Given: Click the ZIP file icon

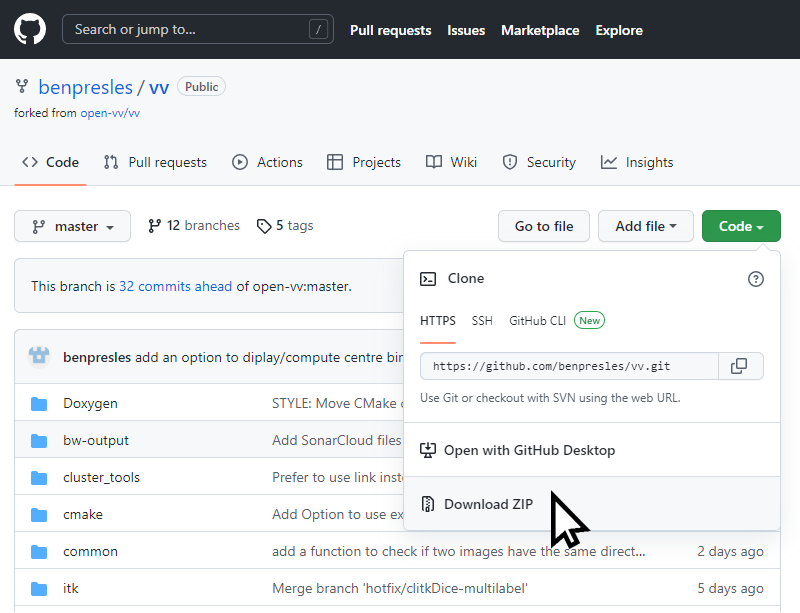Looking at the screenshot, I should point(428,504).
